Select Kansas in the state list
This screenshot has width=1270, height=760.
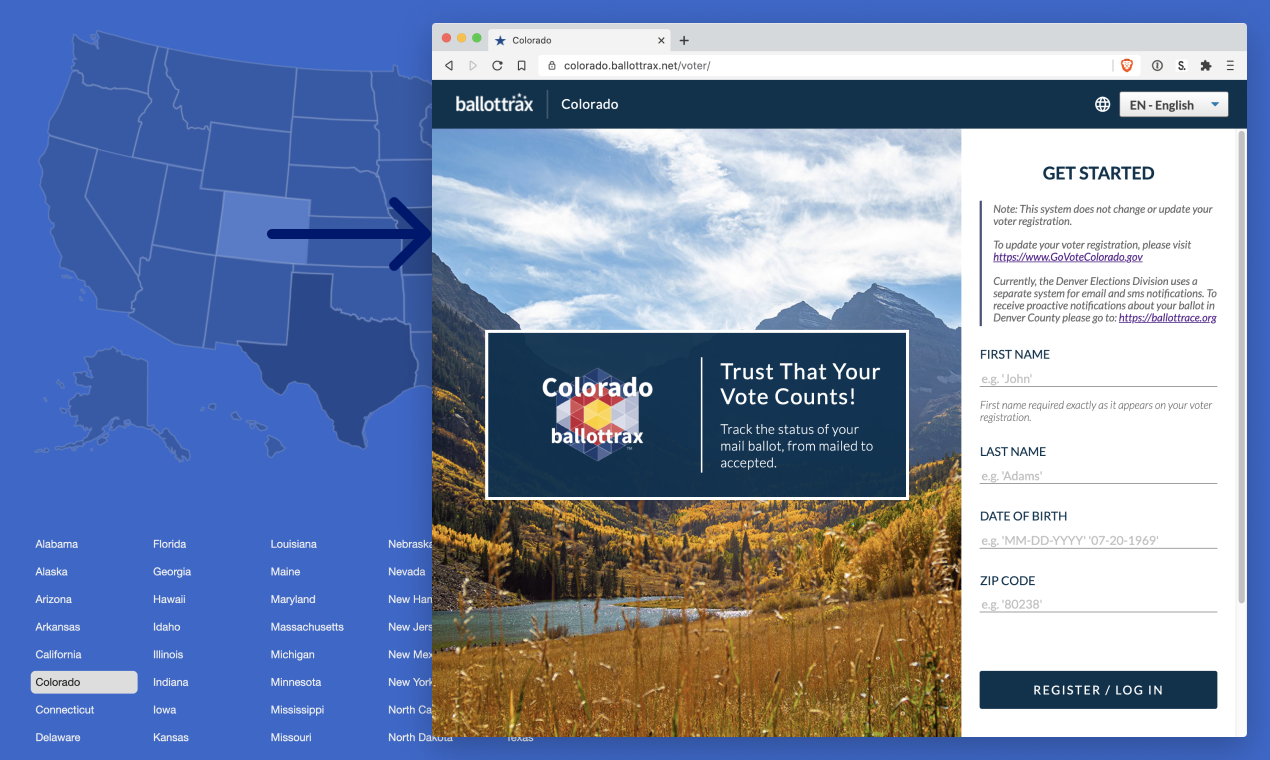171,738
